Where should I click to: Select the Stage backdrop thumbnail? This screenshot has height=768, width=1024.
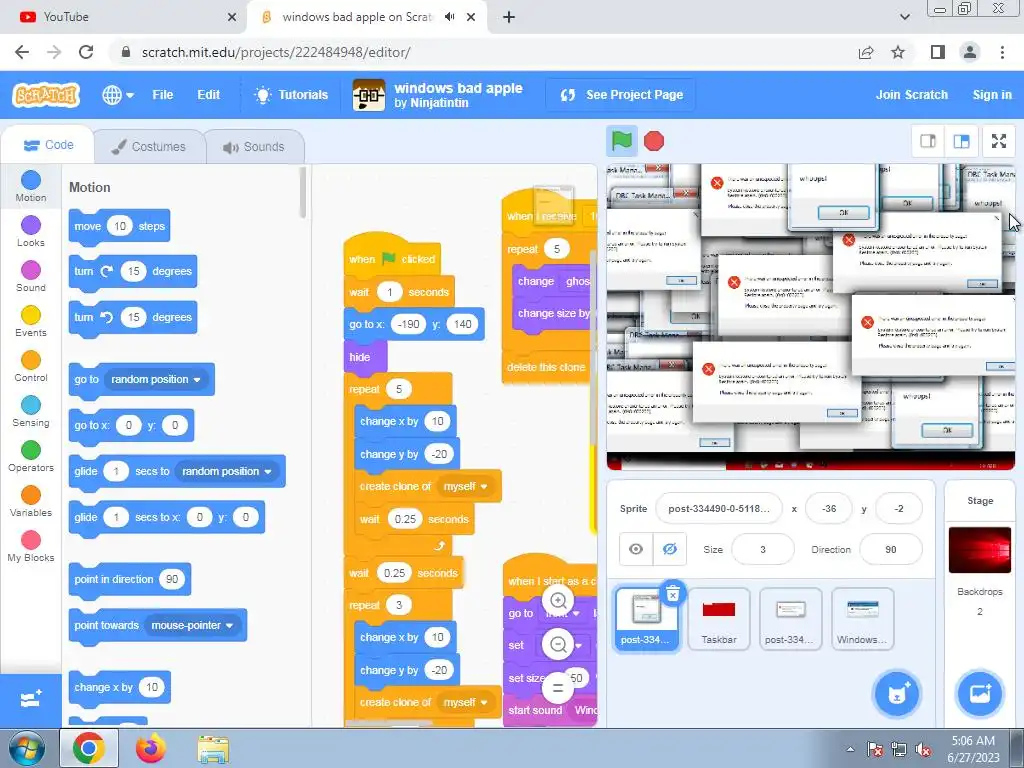[980, 550]
